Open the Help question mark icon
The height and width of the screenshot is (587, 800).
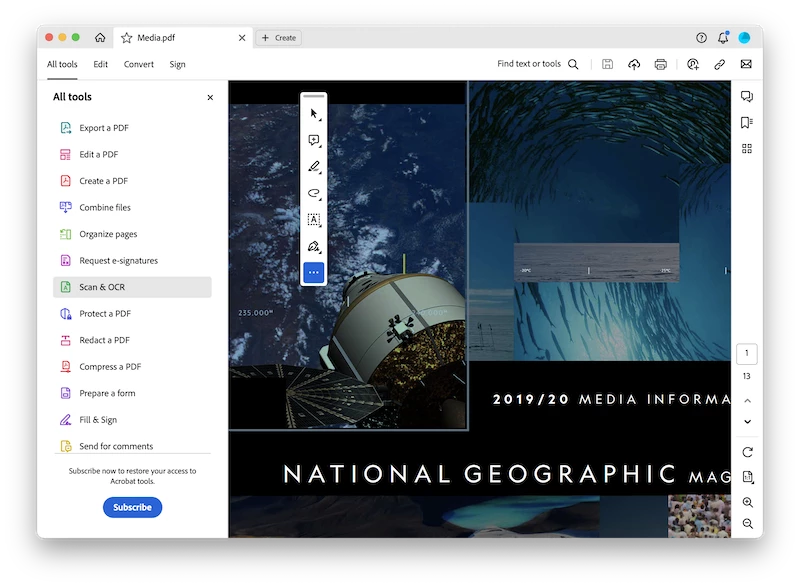pos(702,38)
